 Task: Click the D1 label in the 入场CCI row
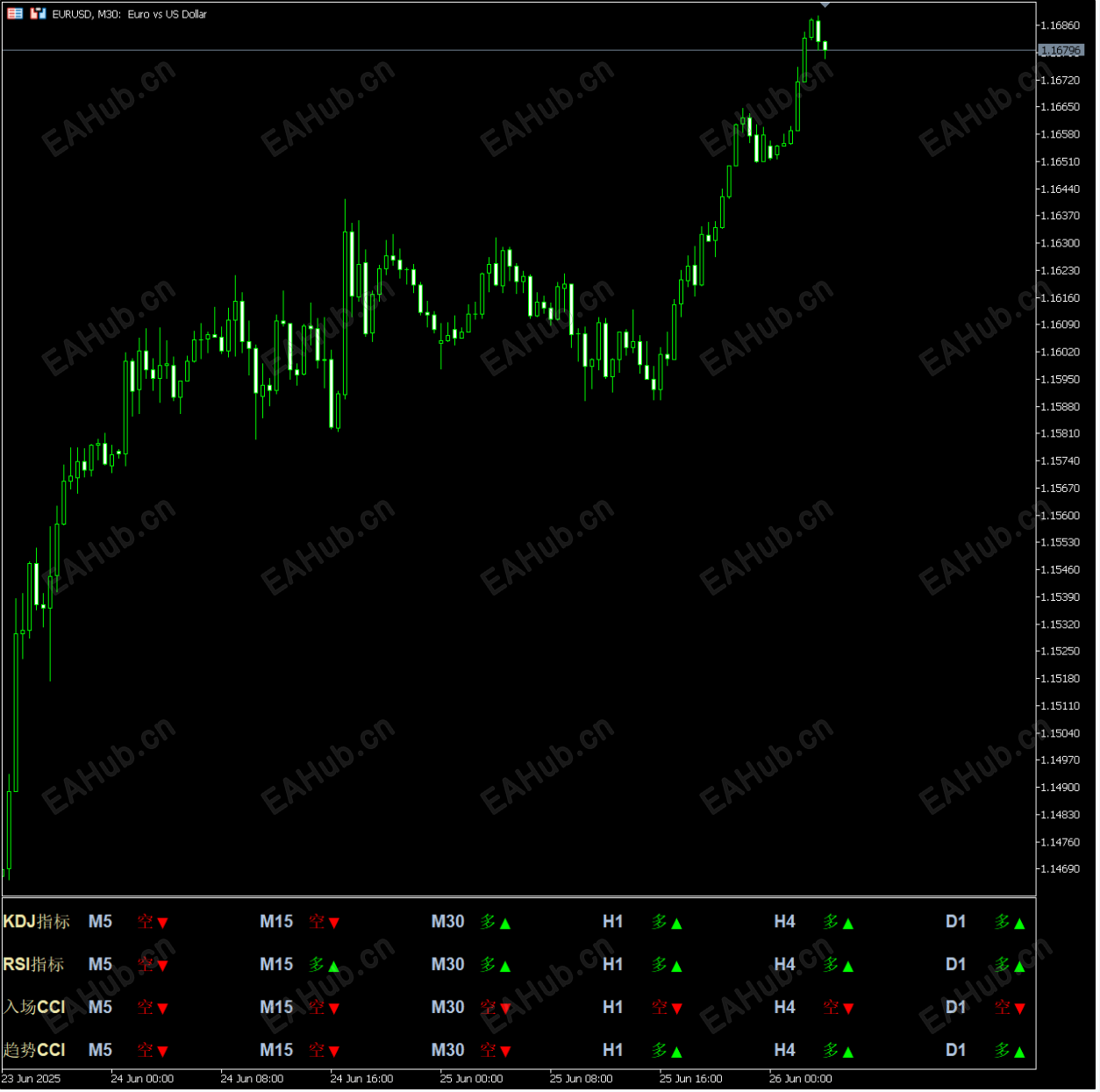pos(955,1007)
